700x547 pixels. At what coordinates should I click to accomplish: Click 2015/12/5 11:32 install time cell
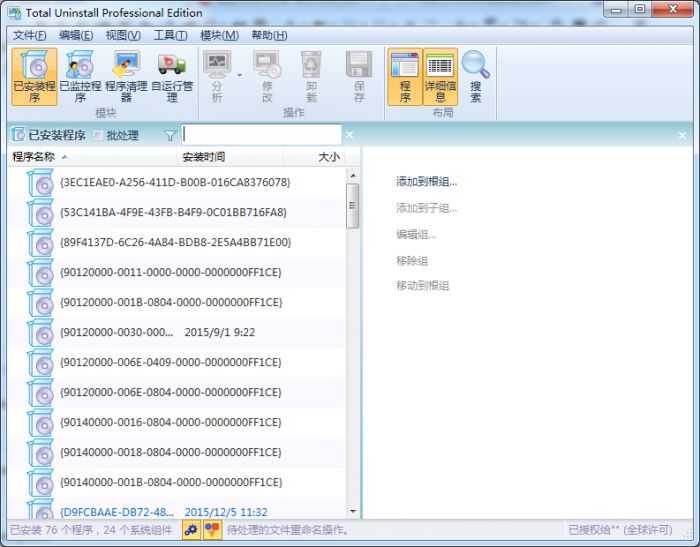click(x=226, y=512)
